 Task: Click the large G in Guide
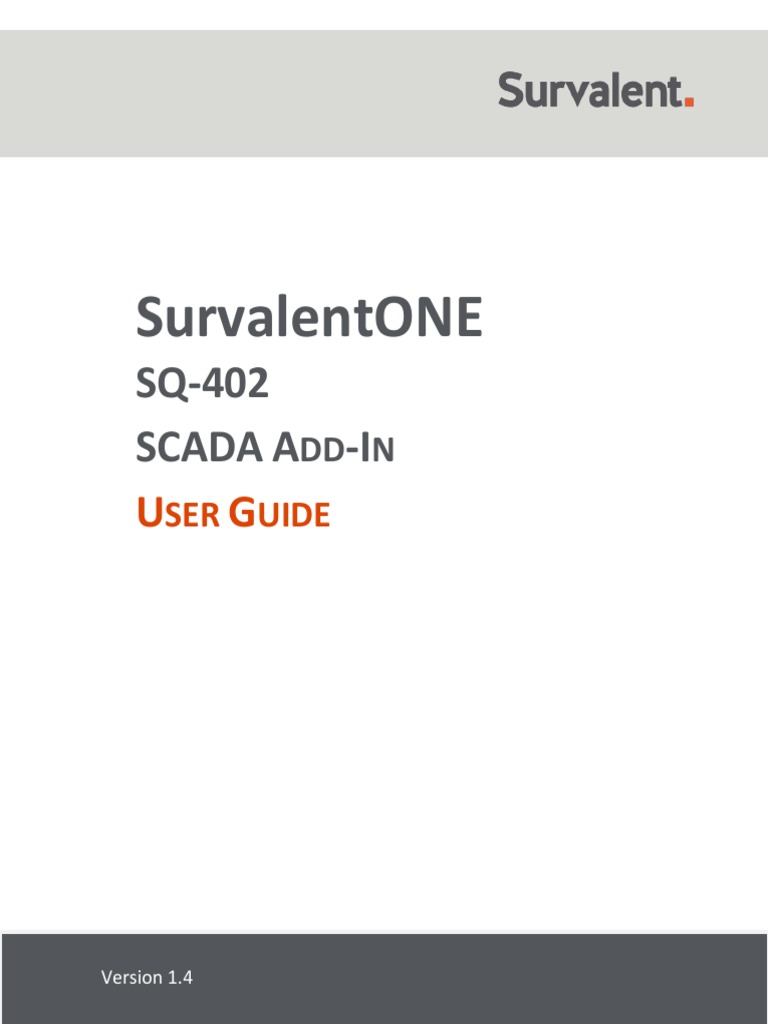243,514
